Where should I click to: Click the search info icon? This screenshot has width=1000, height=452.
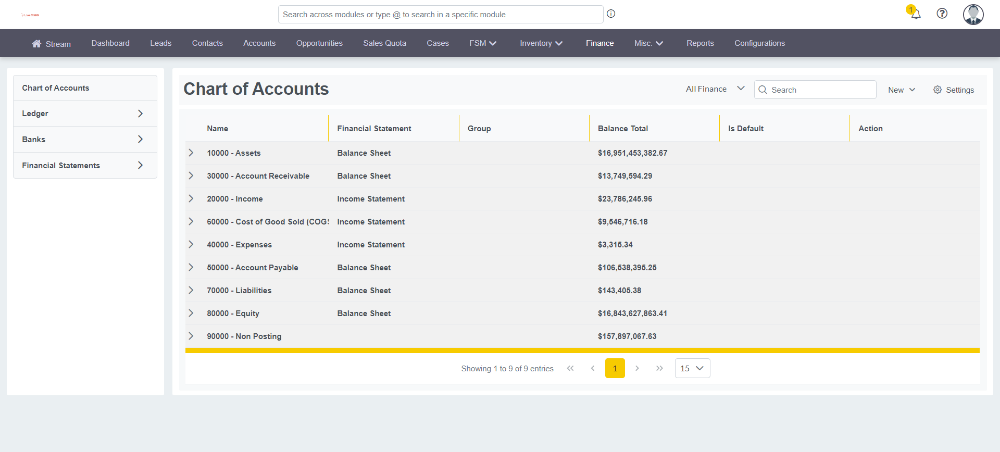tap(611, 14)
